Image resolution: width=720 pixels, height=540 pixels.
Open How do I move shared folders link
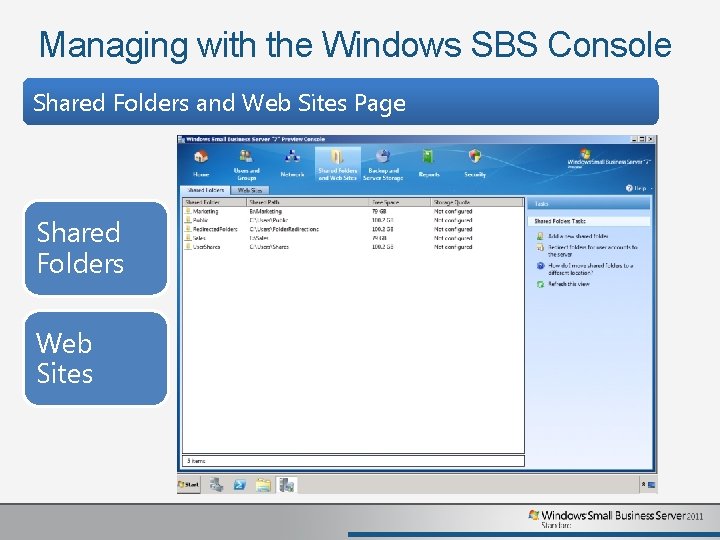point(591,269)
